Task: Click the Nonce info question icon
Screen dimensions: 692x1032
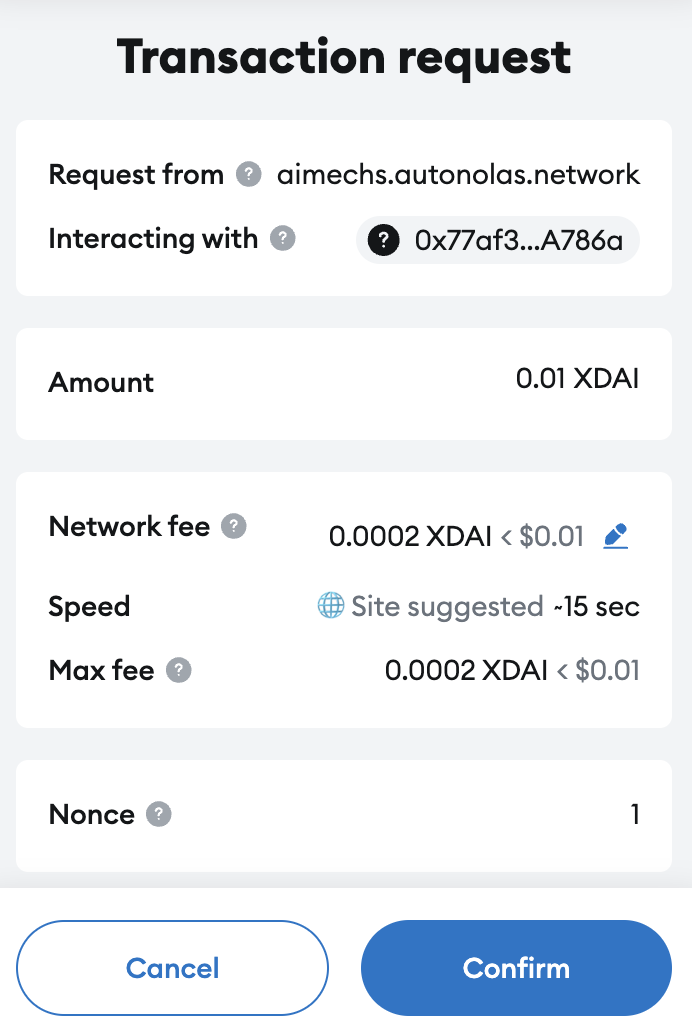Action: pyautogui.click(x=159, y=814)
